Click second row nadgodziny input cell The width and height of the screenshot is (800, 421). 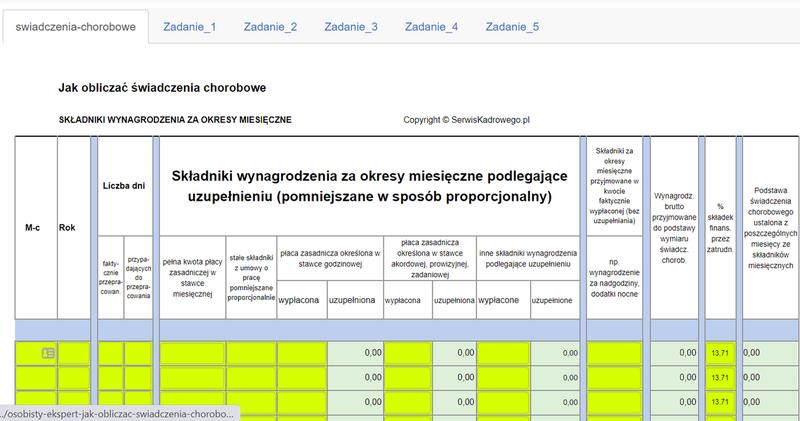[x=614, y=378]
